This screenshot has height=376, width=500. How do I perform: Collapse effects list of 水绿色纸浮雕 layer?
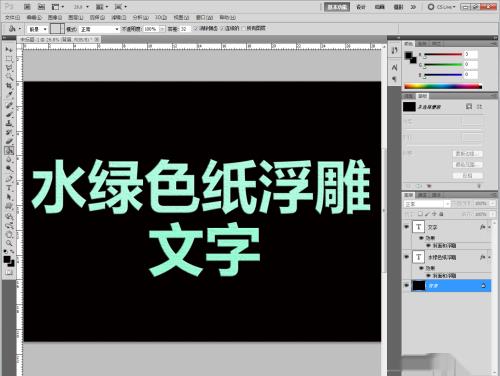(489, 258)
